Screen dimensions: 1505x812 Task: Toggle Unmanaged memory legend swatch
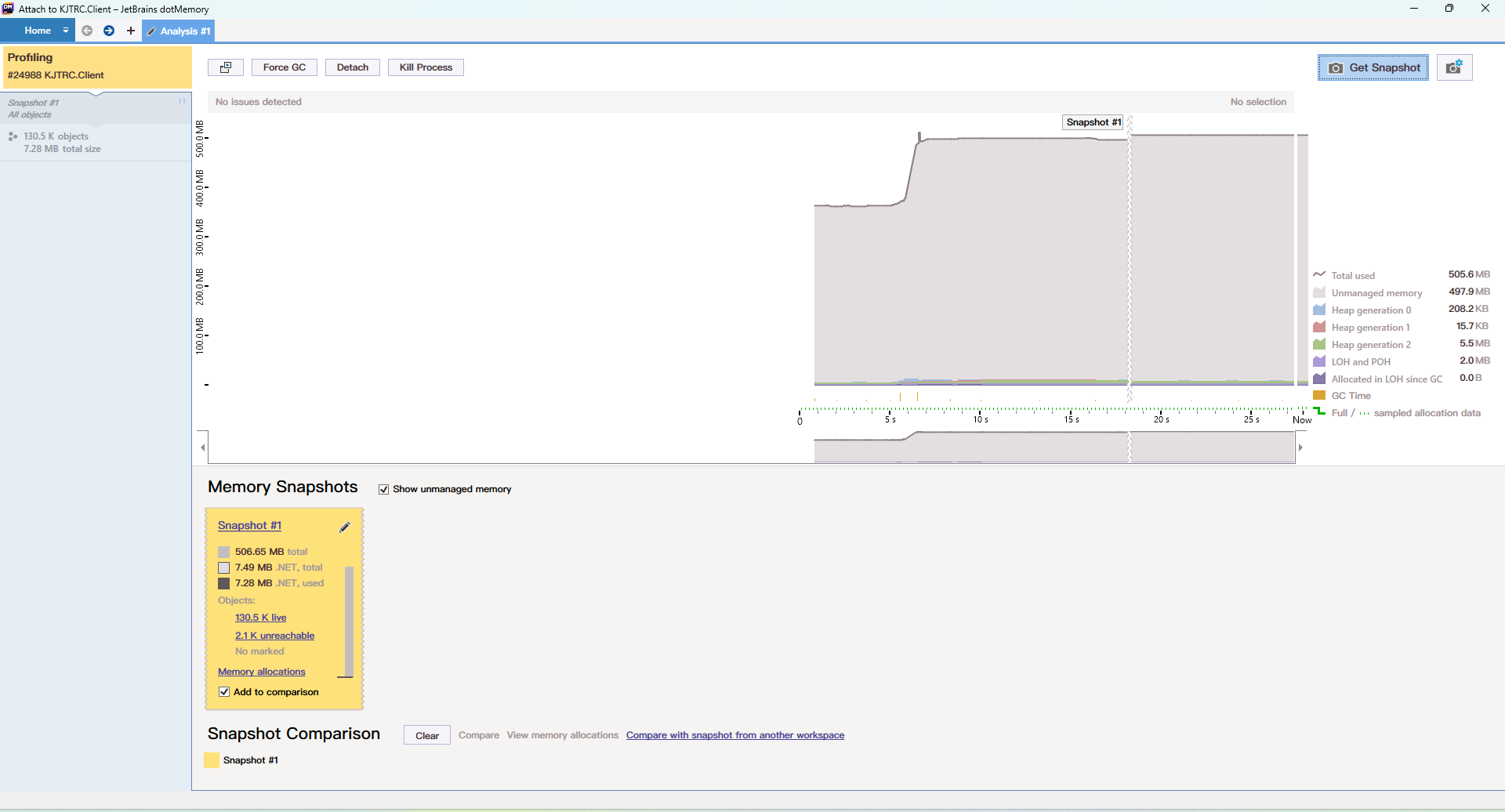1319,292
